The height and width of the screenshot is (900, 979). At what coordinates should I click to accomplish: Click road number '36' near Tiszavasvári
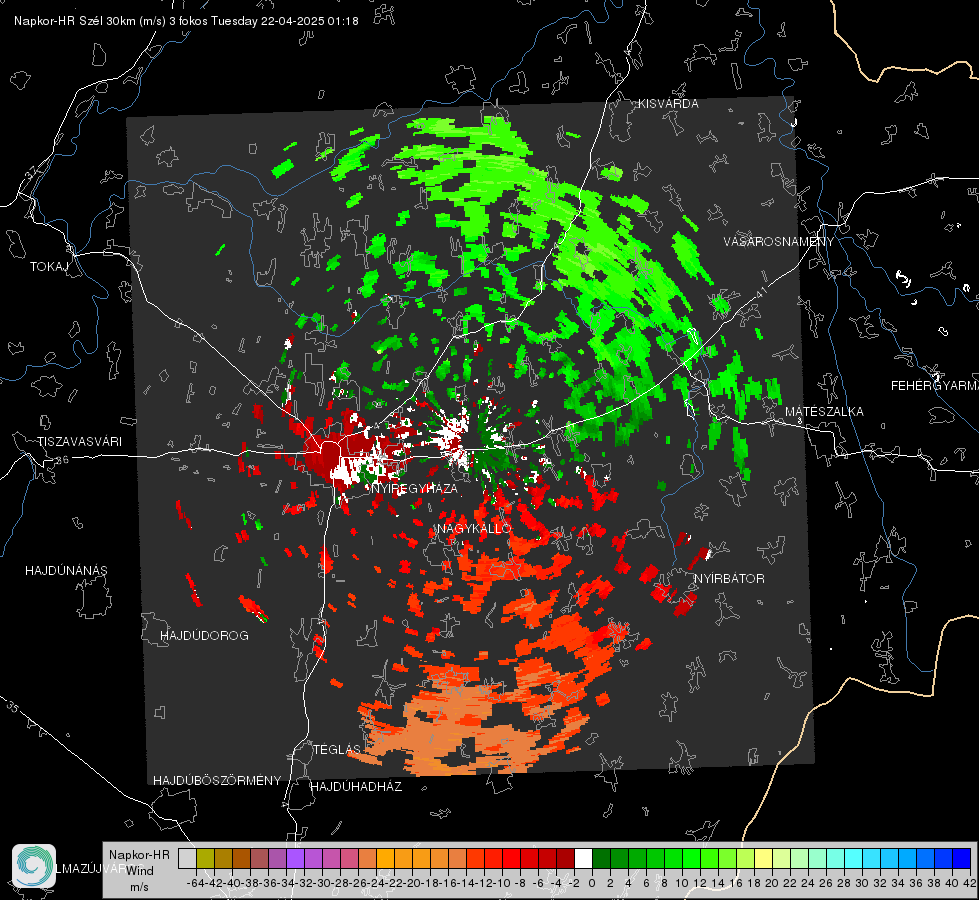coord(62,460)
